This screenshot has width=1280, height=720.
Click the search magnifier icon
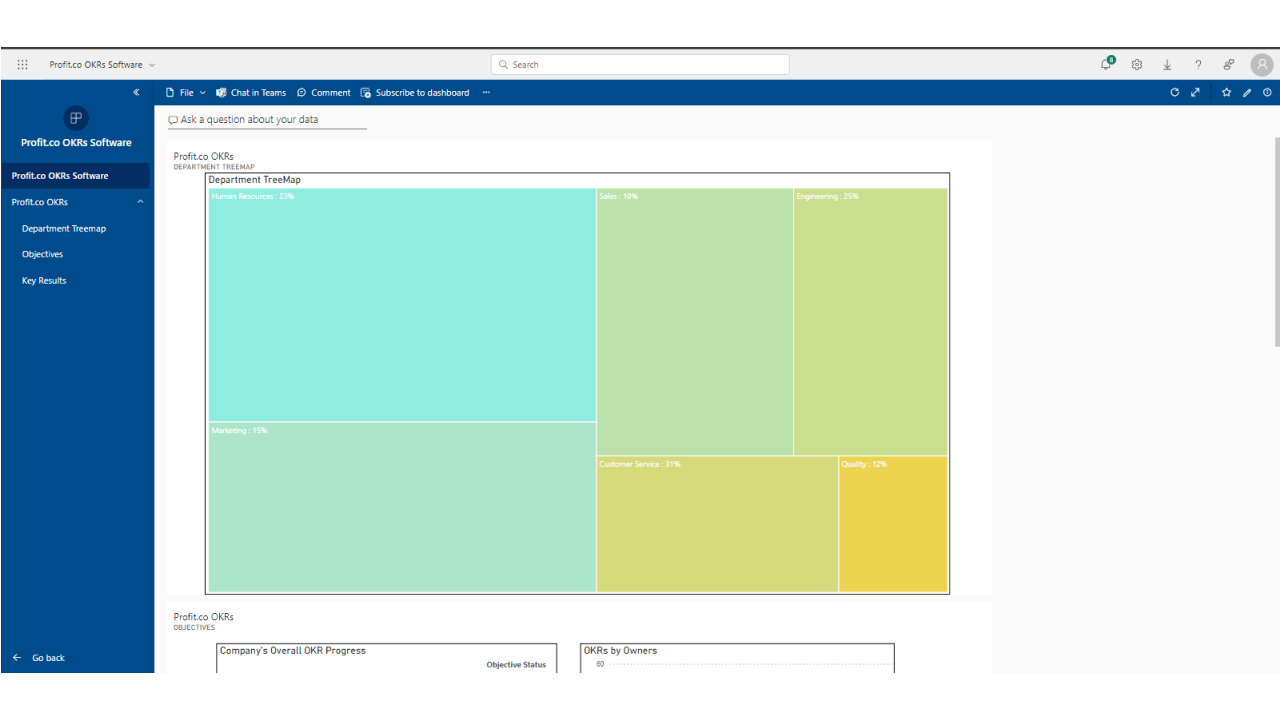click(503, 64)
